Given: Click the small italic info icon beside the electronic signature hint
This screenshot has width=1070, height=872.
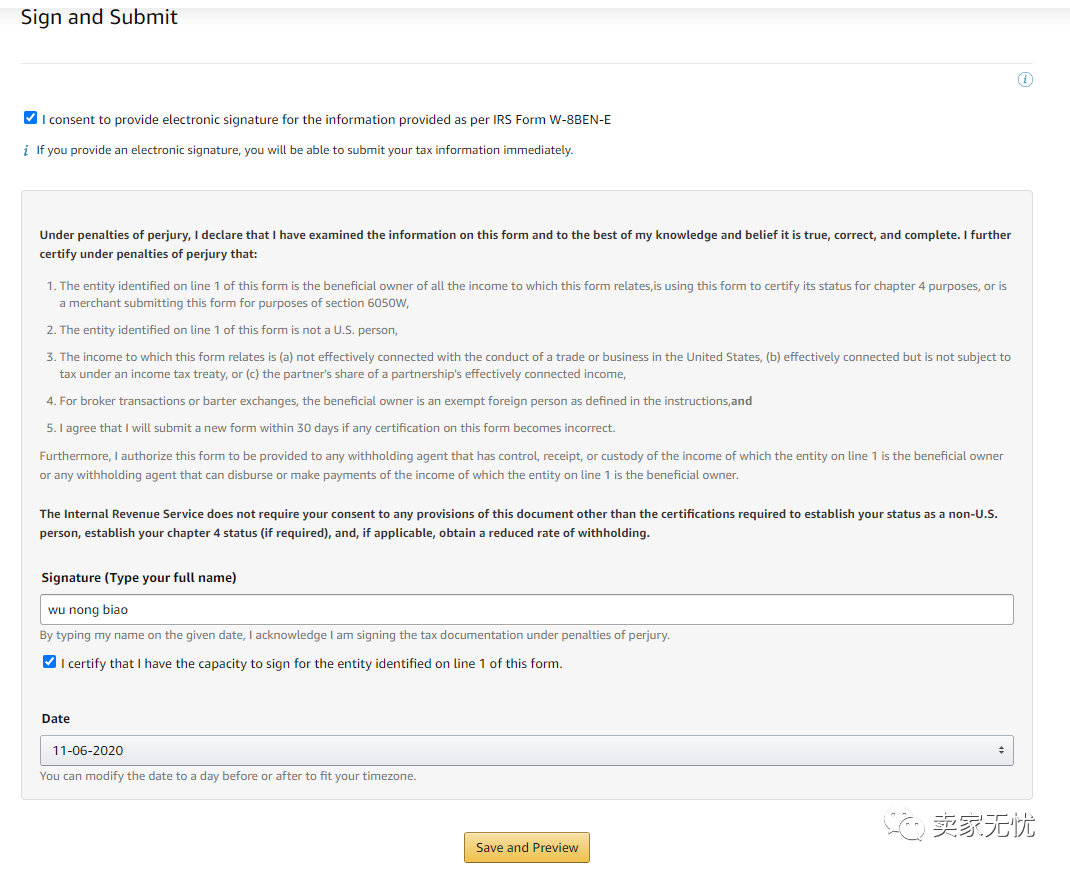Looking at the screenshot, I should pos(26,151).
